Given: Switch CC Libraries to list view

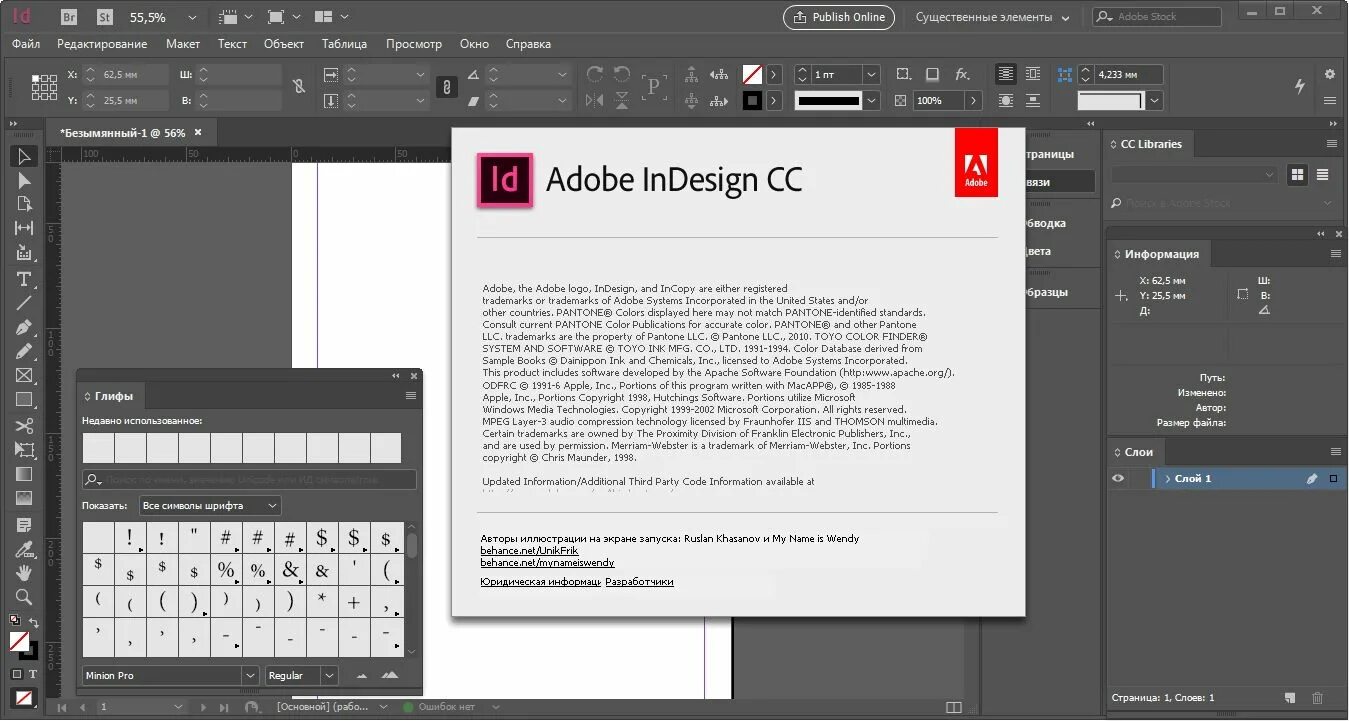Looking at the screenshot, I should [x=1323, y=174].
